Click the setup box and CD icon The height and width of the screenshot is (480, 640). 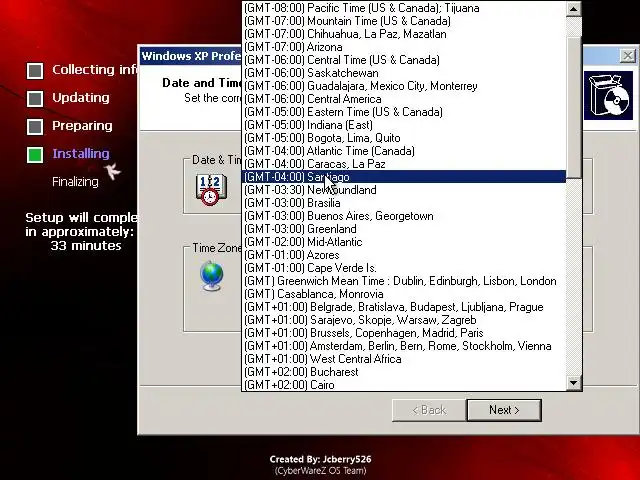coord(608,96)
